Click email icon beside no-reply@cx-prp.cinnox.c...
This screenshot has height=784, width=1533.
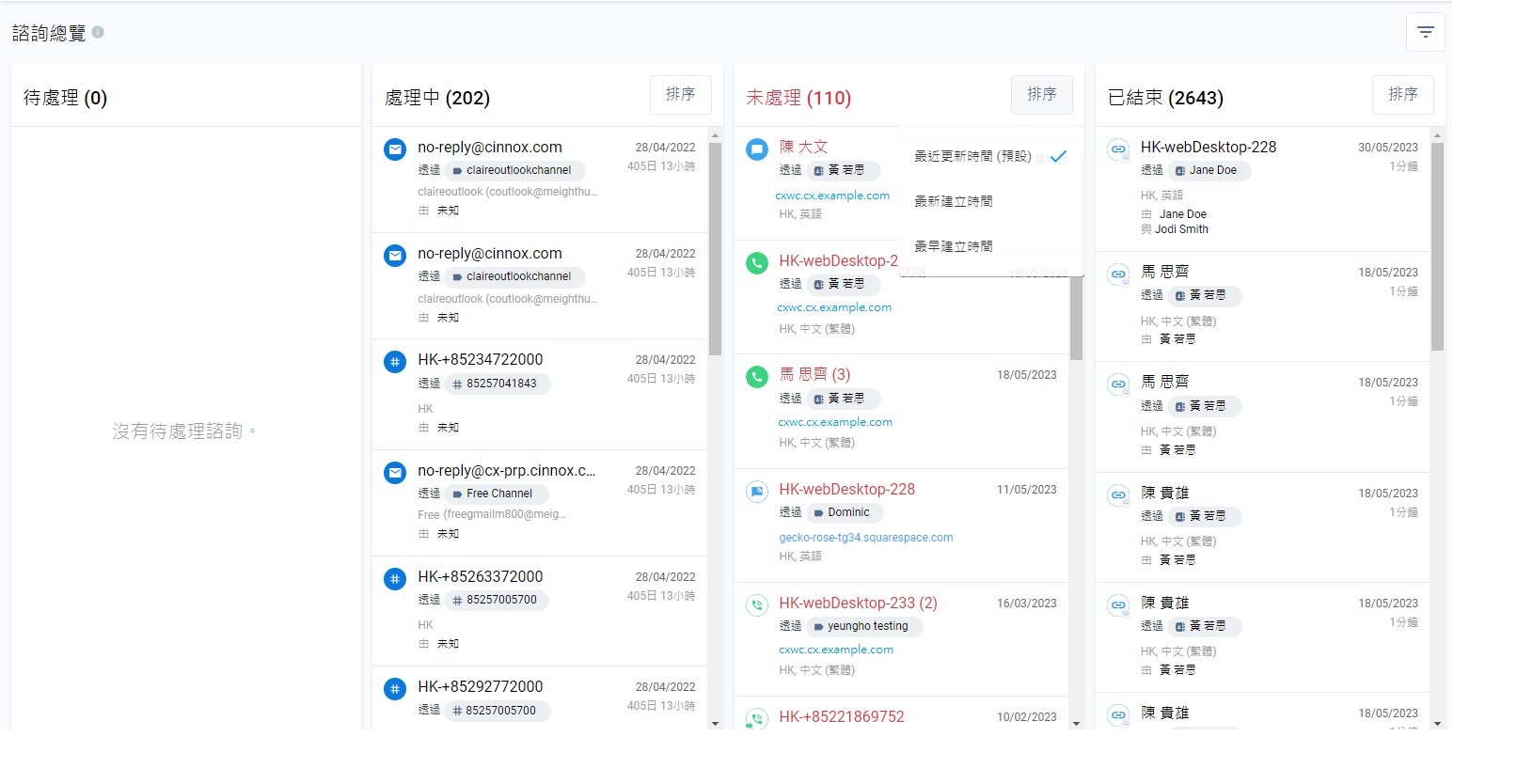pyautogui.click(x=395, y=473)
